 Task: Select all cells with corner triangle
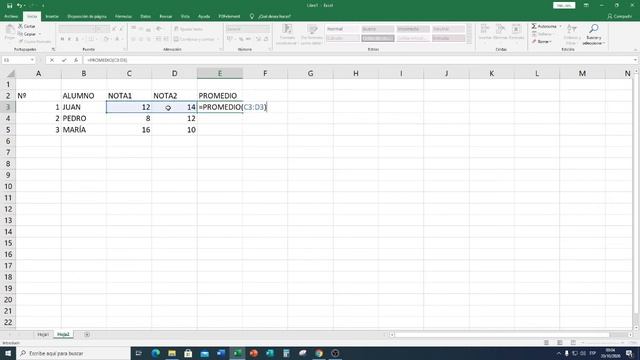point(11,73)
